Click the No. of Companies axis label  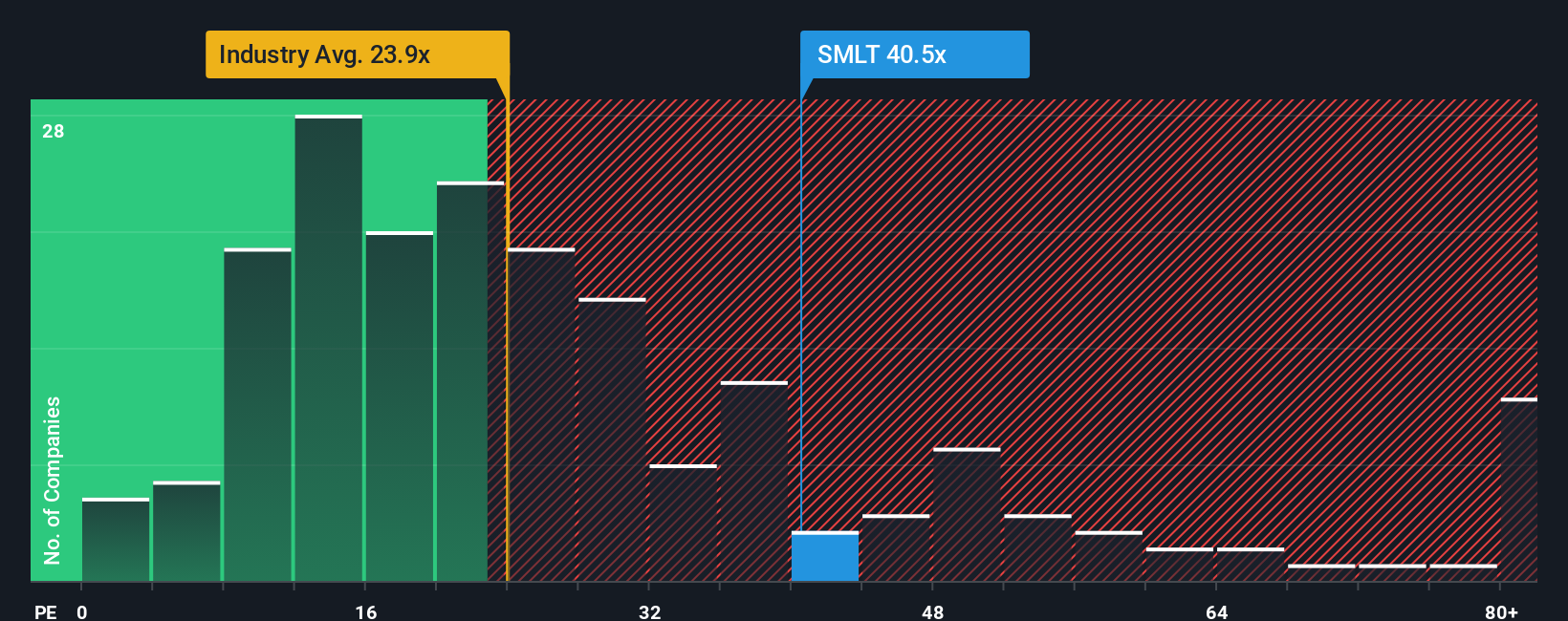52,481
